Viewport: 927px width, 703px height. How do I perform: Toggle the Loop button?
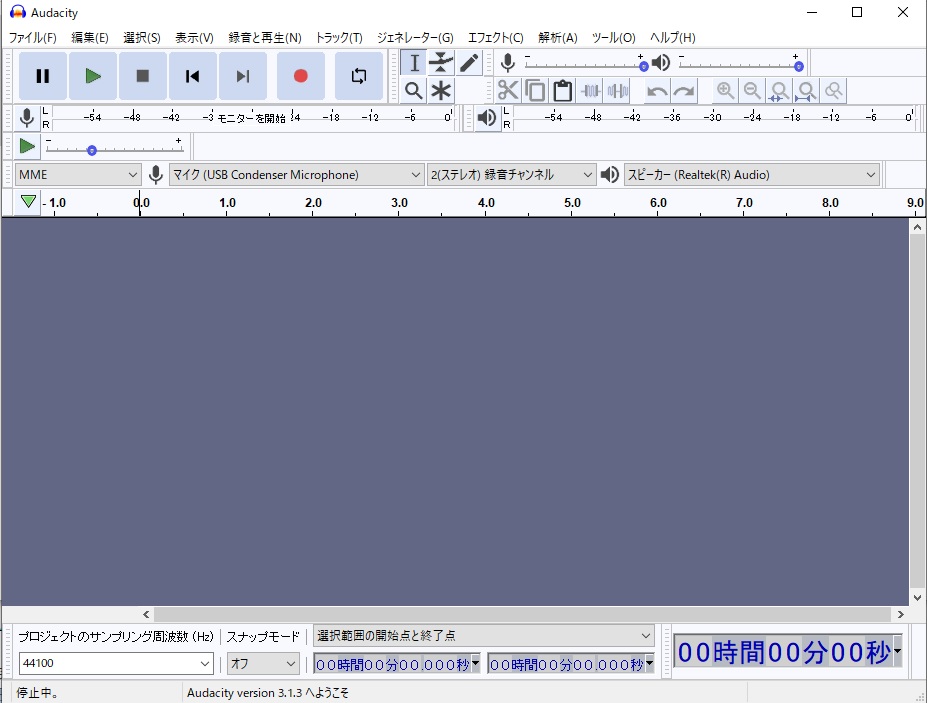[358, 76]
